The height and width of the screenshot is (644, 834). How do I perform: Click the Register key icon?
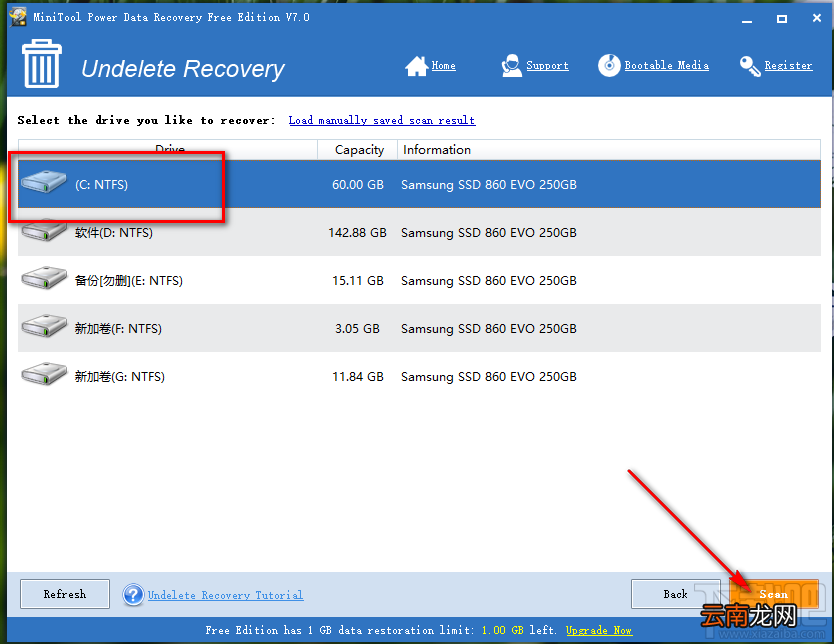coord(750,66)
